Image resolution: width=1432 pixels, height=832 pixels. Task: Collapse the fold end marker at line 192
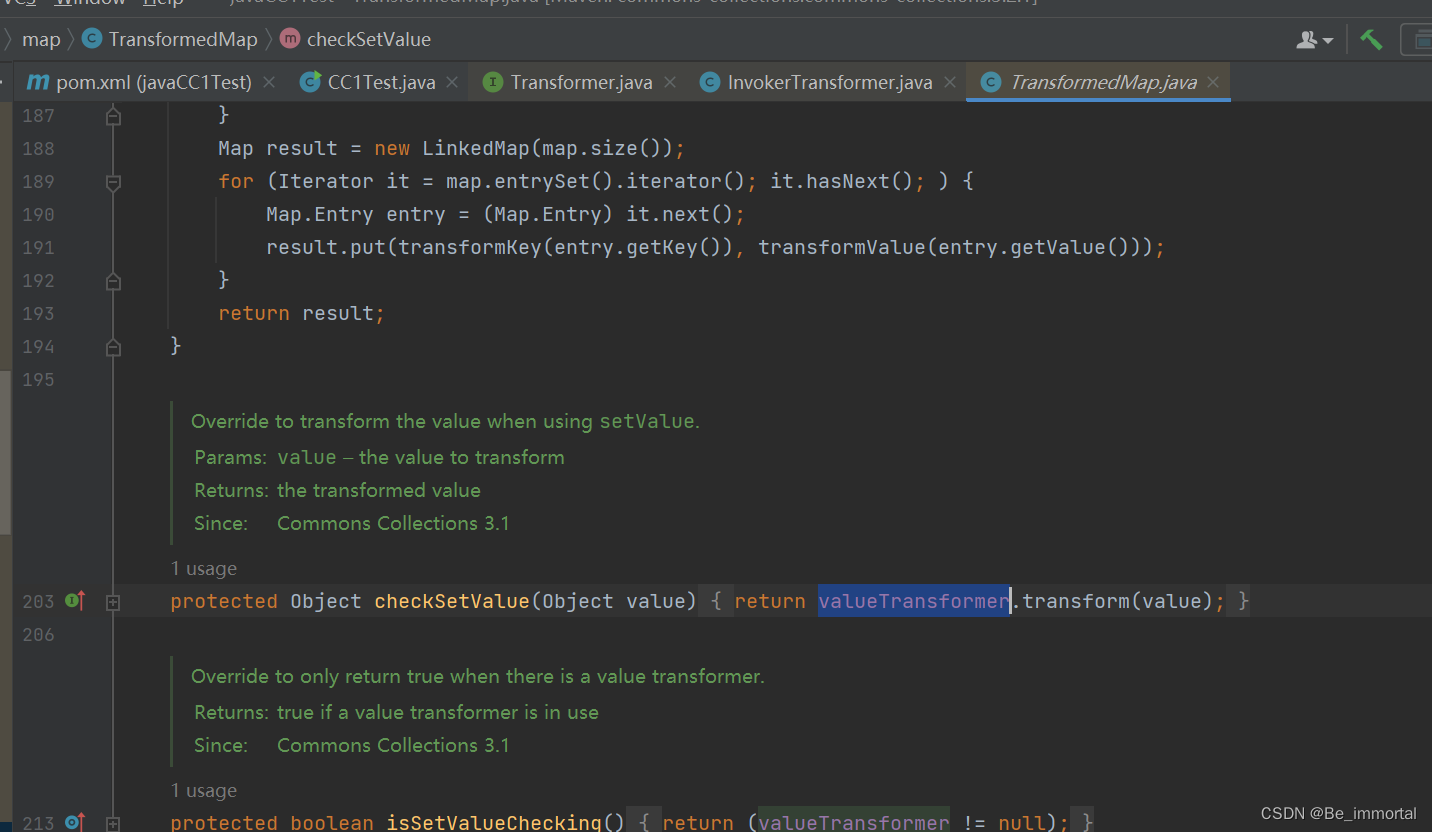coord(113,282)
